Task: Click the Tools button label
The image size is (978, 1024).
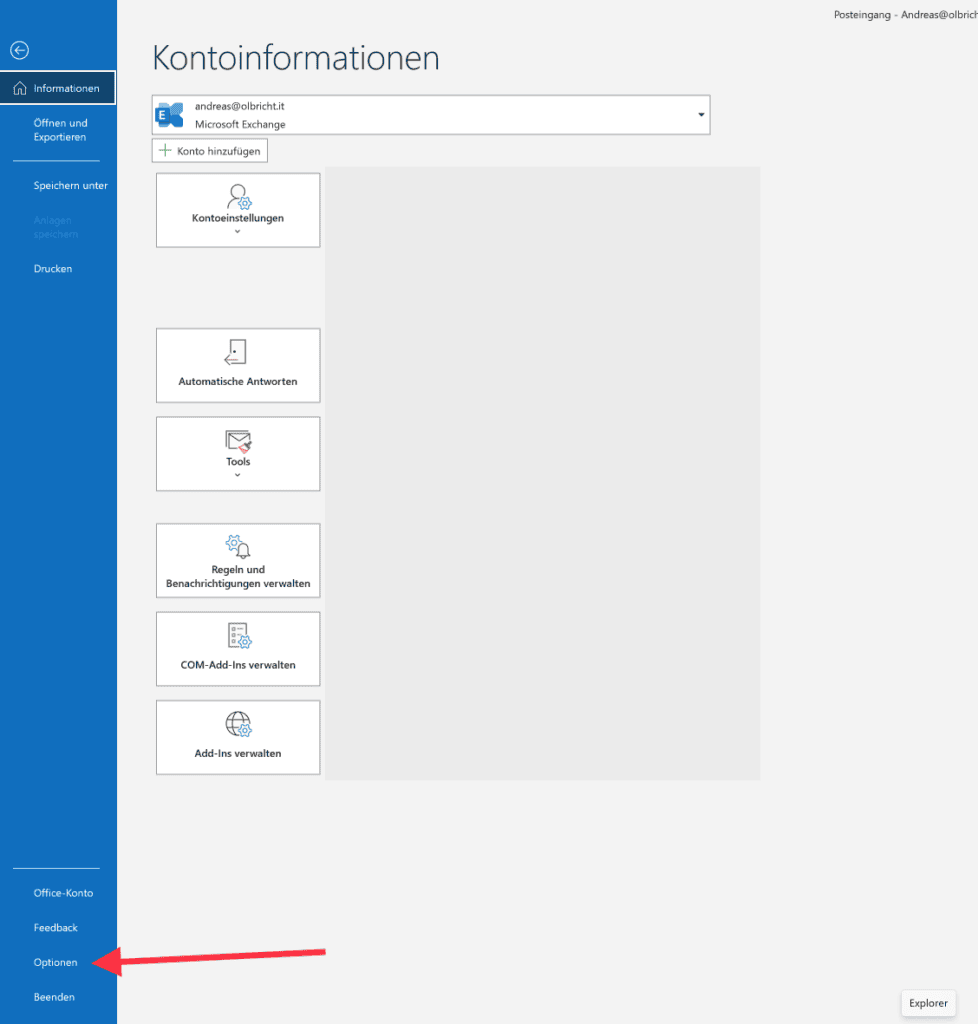Action: coord(238,462)
